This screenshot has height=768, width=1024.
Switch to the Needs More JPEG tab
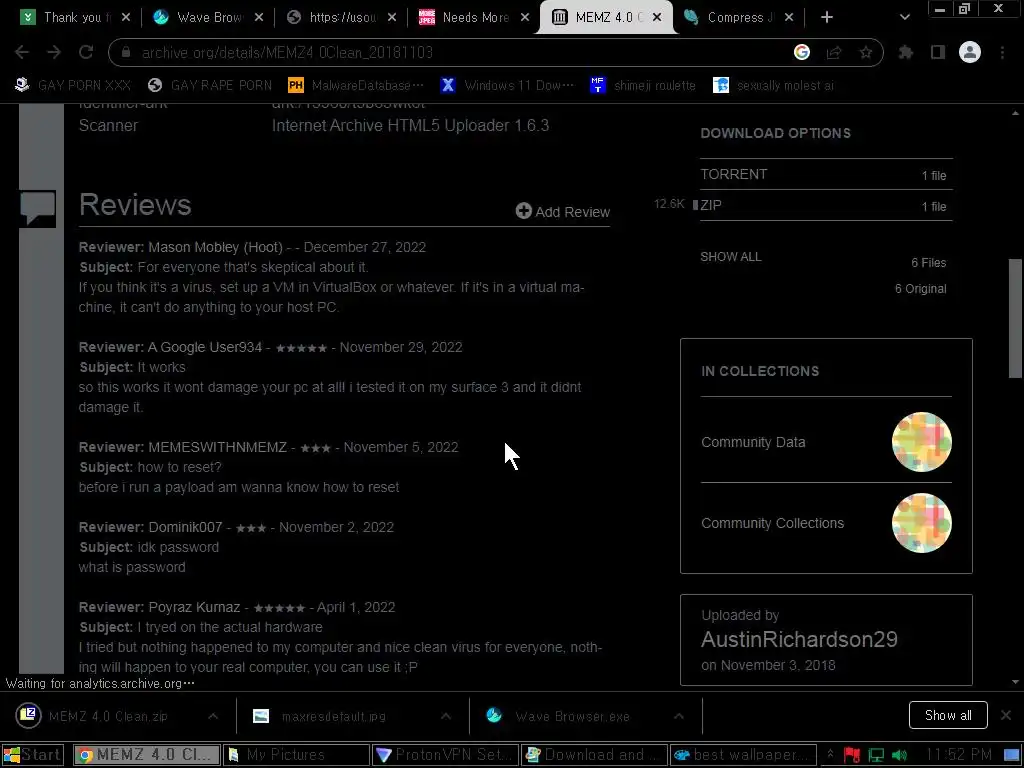(x=474, y=17)
